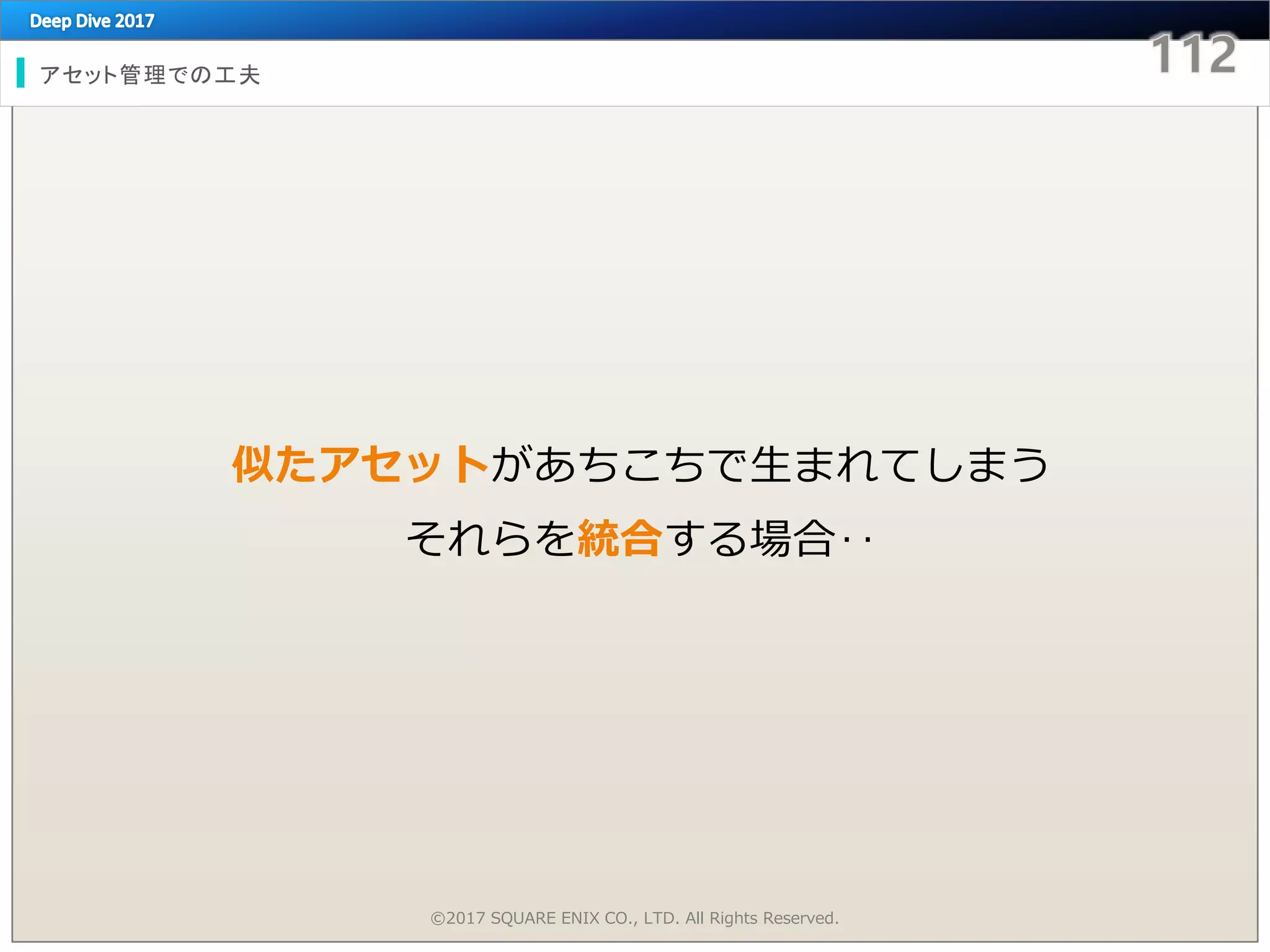Click the trailing dots after 場合
This screenshot has width=1270, height=952.
point(858,540)
